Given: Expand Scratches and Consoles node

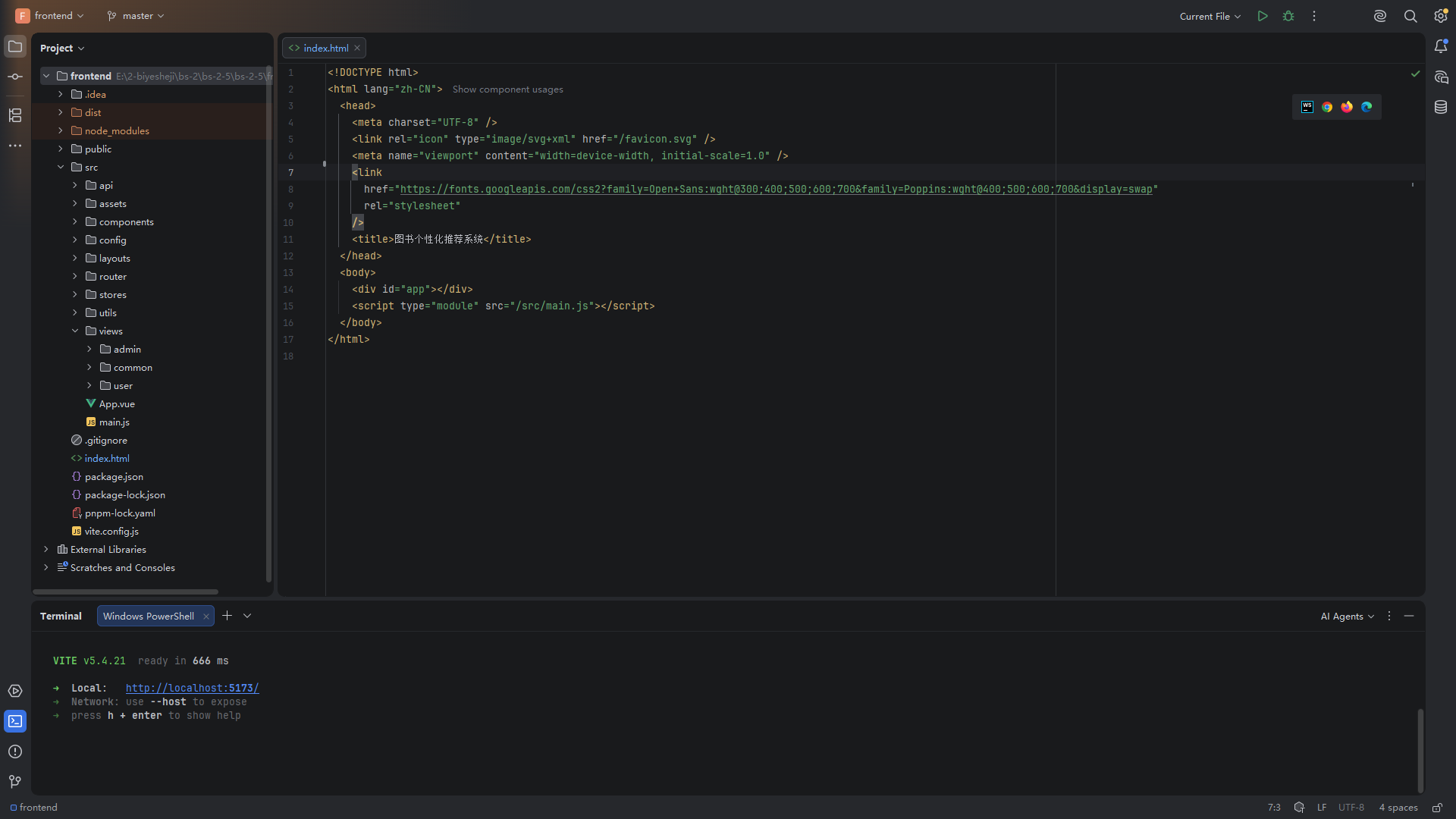Looking at the screenshot, I should [46, 567].
